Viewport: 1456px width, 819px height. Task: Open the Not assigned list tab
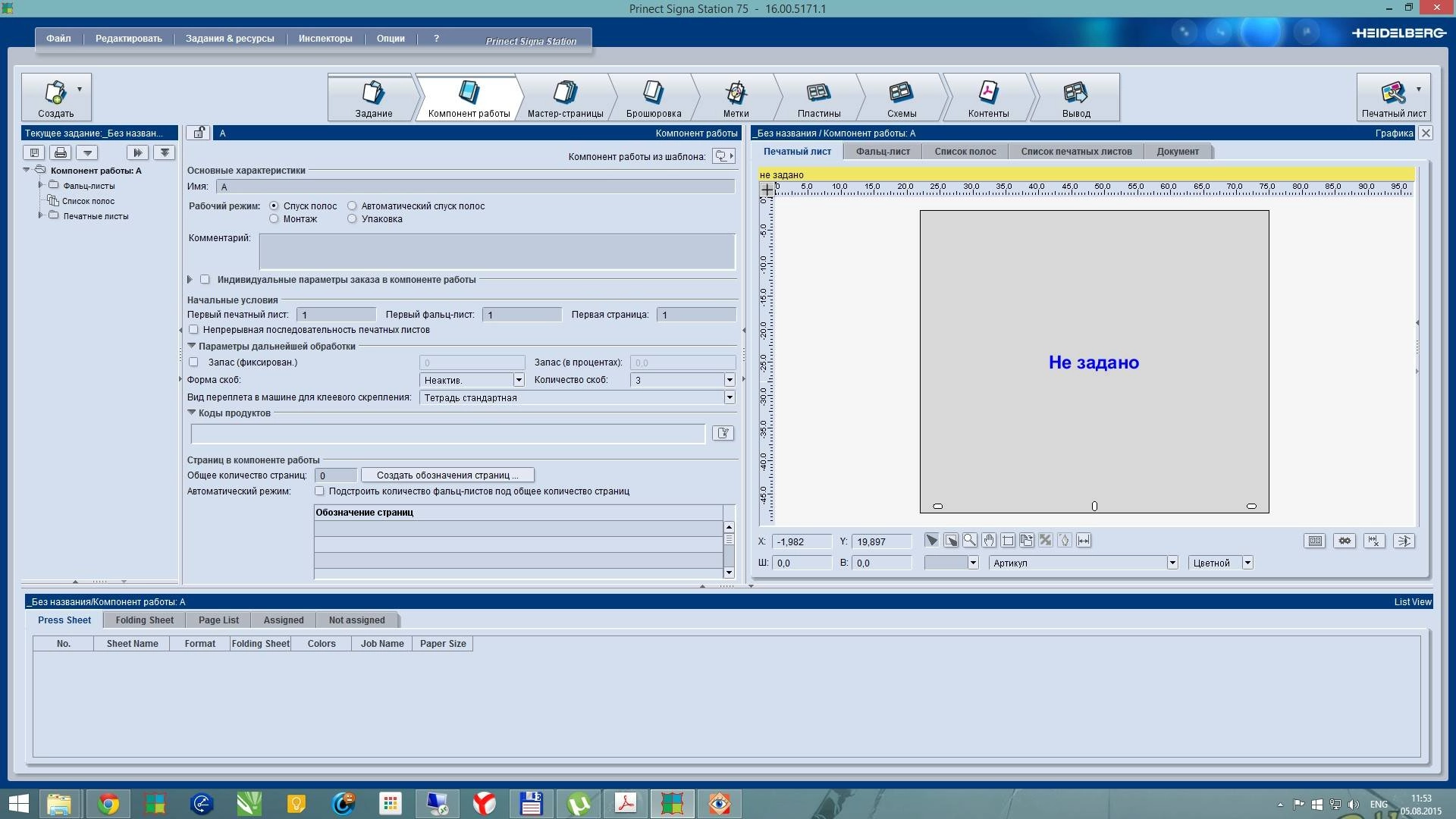click(x=356, y=620)
